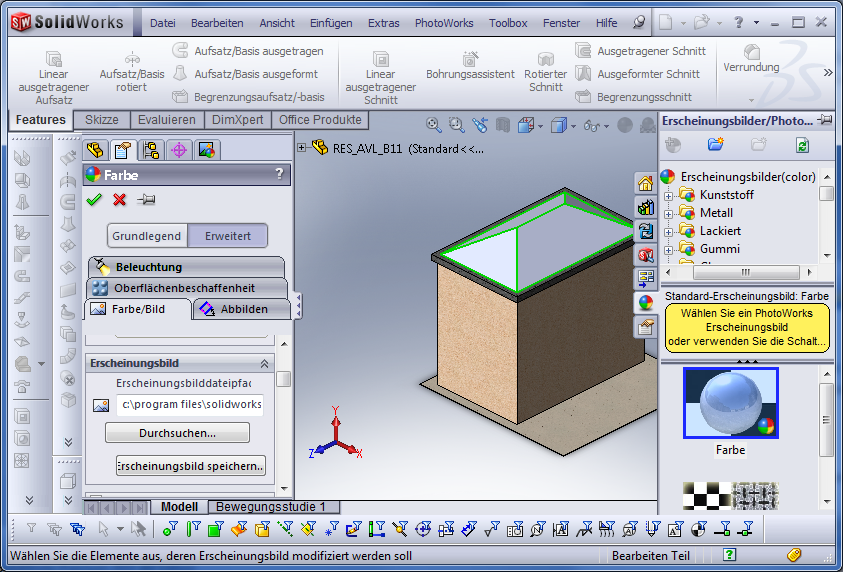Open the Home icon in task pane

coord(646,183)
